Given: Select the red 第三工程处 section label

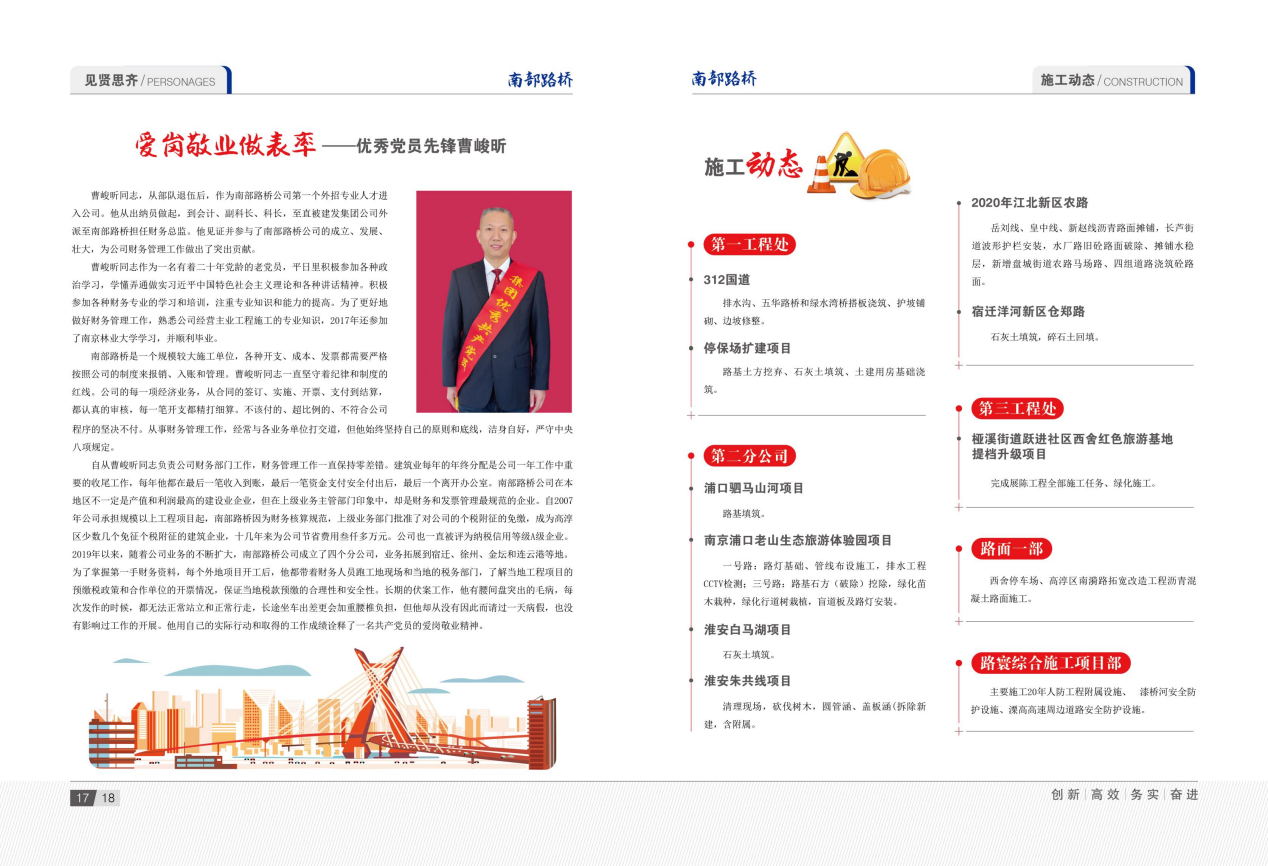Looking at the screenshot, I should point(1017,408).
